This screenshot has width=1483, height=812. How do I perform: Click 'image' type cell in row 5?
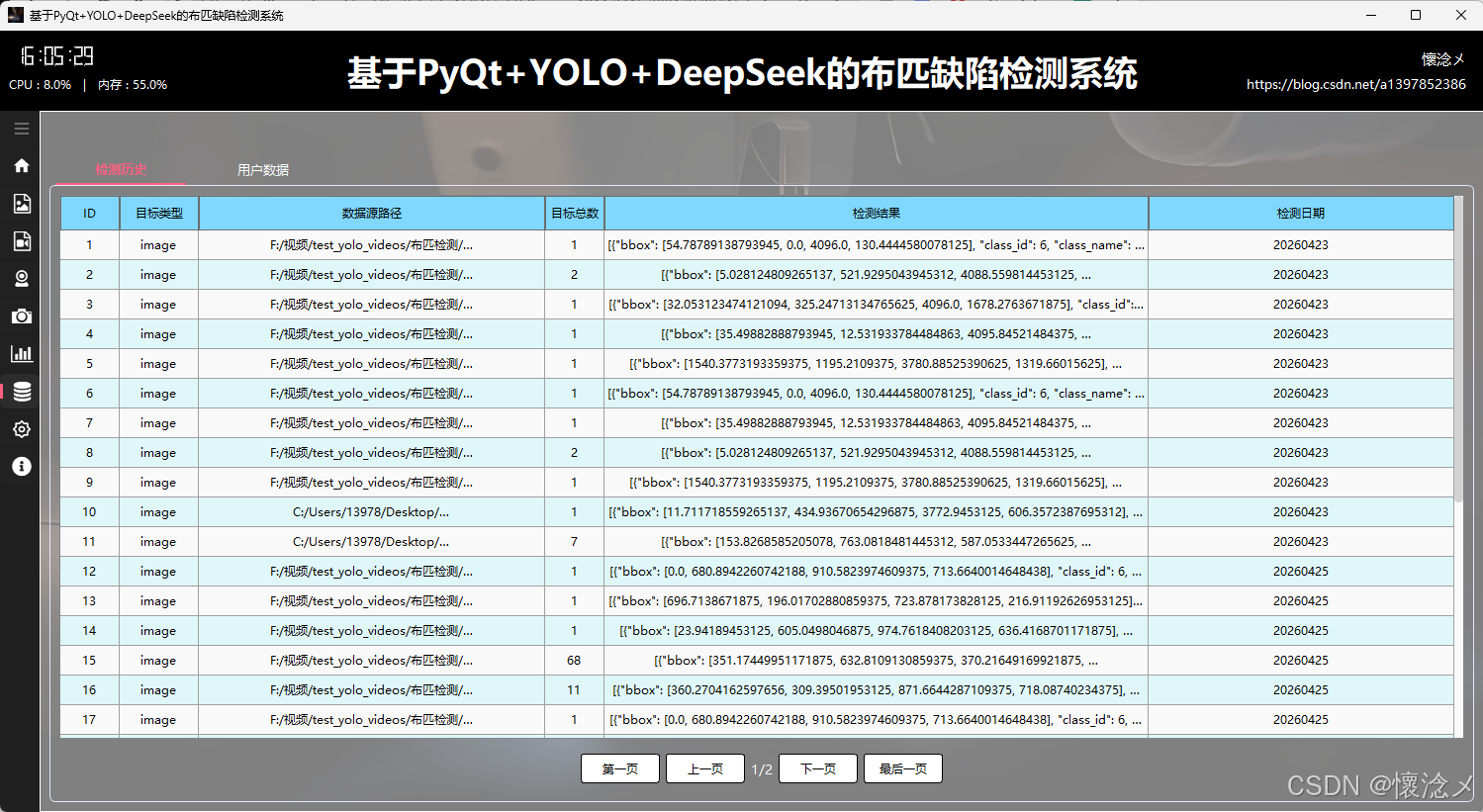(159, 364)
